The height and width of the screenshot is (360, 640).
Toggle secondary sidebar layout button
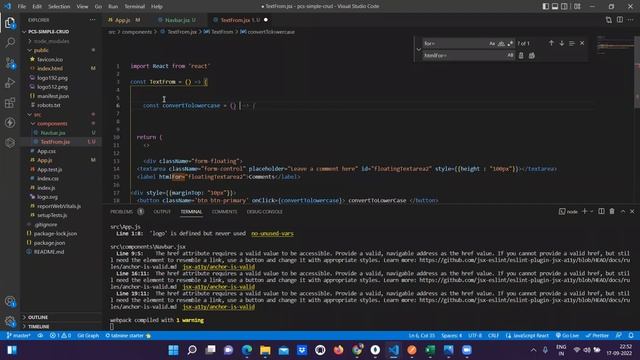564,6
